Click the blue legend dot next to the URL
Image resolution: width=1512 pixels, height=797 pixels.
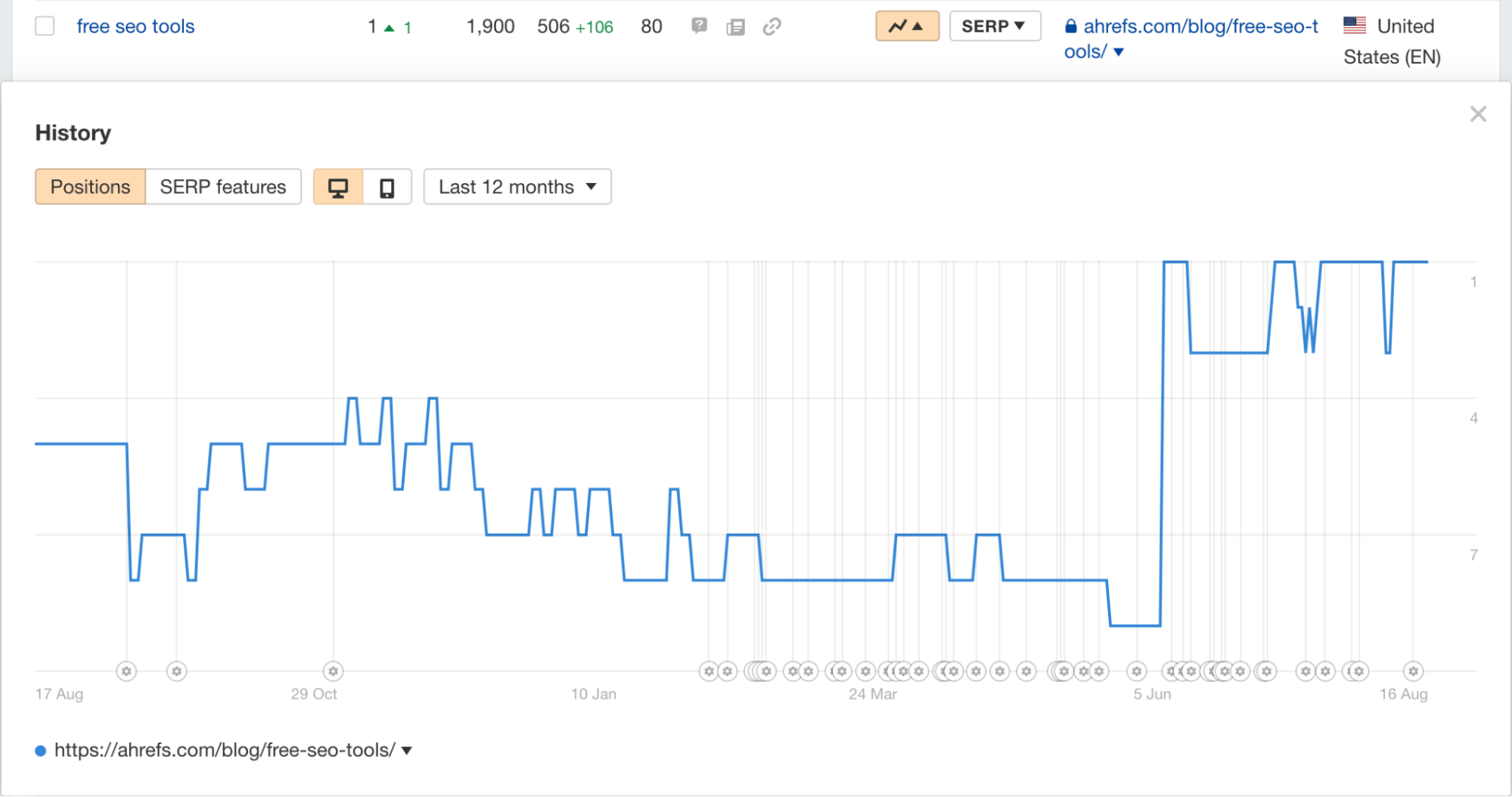pyautogui.click(x=39, y=749)
